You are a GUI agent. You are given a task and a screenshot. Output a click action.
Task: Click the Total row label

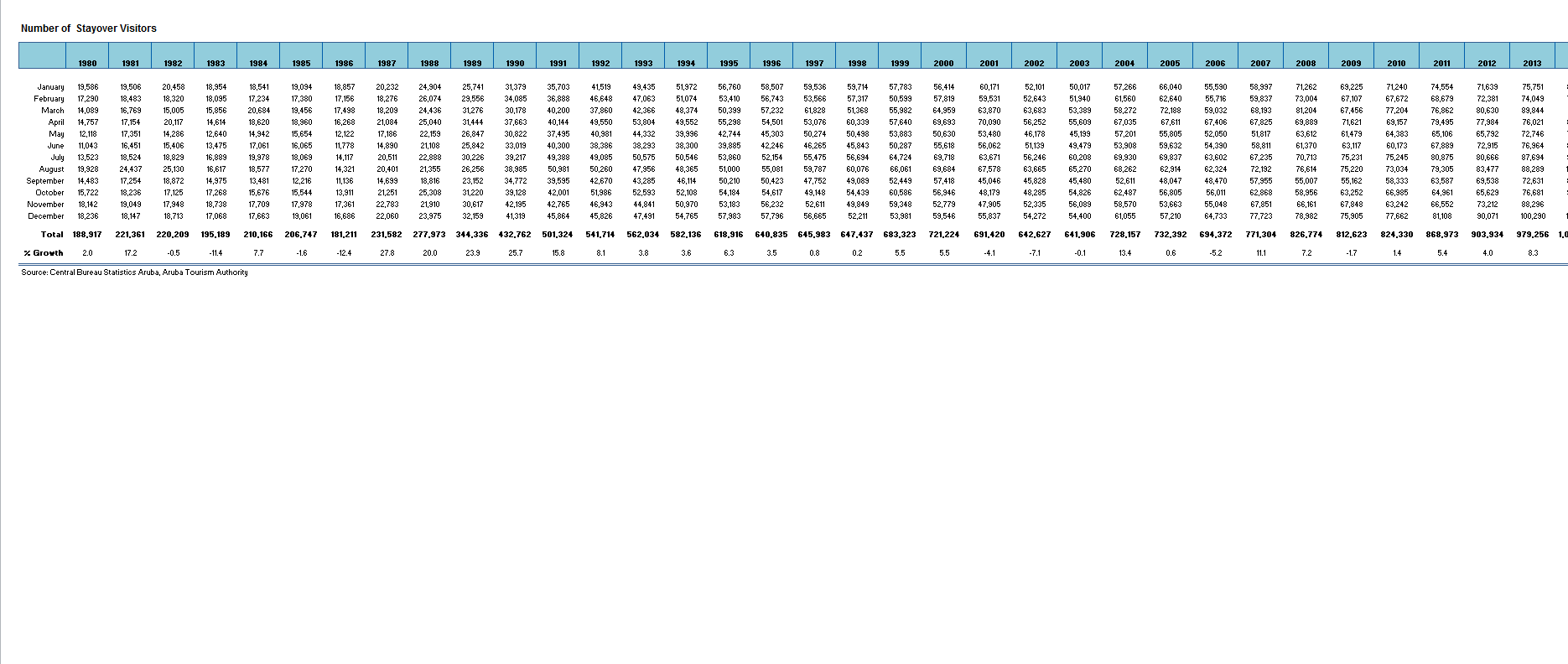[52, 235]
